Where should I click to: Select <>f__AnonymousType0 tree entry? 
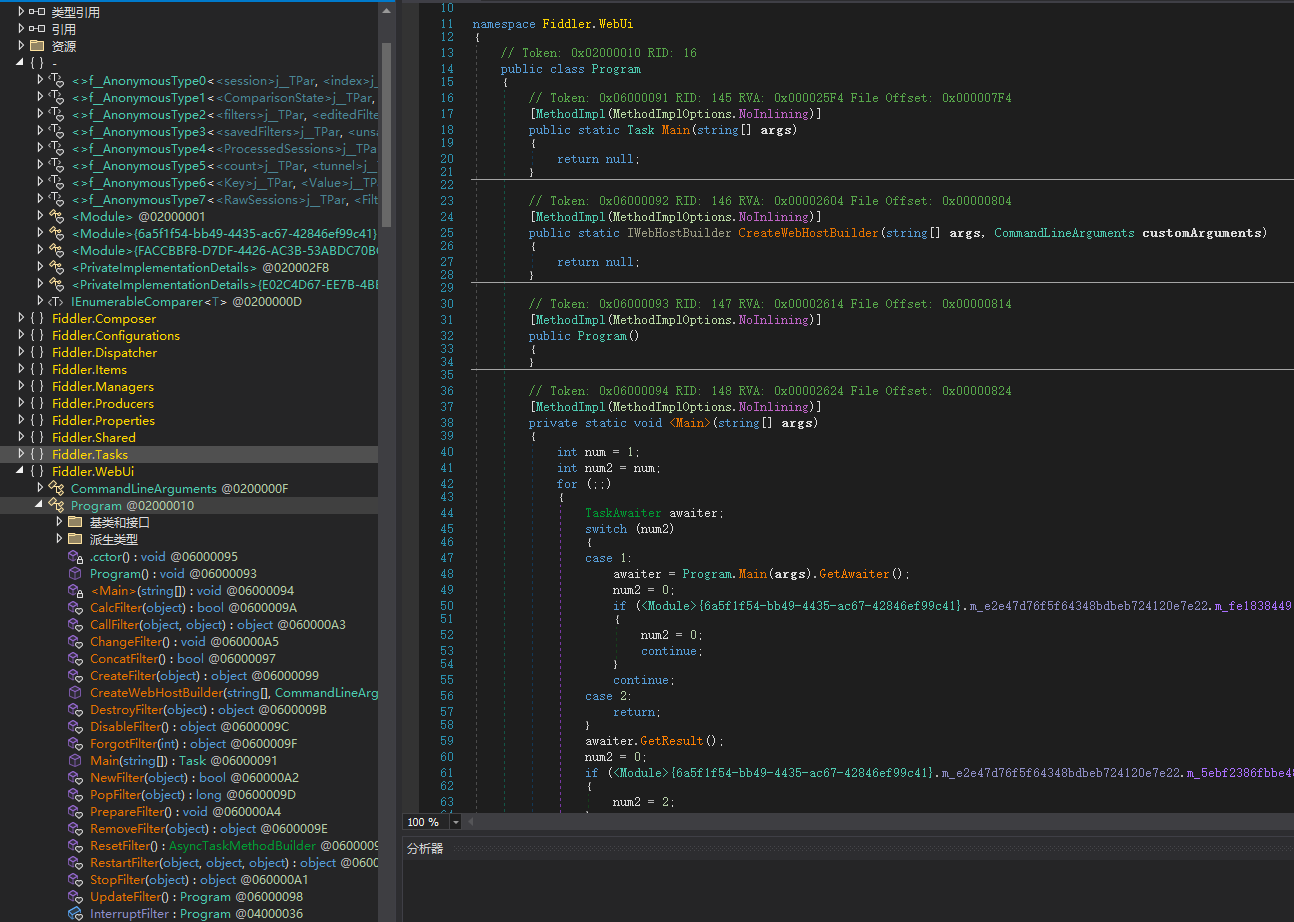pyautogui.click(x=224, y=80)
